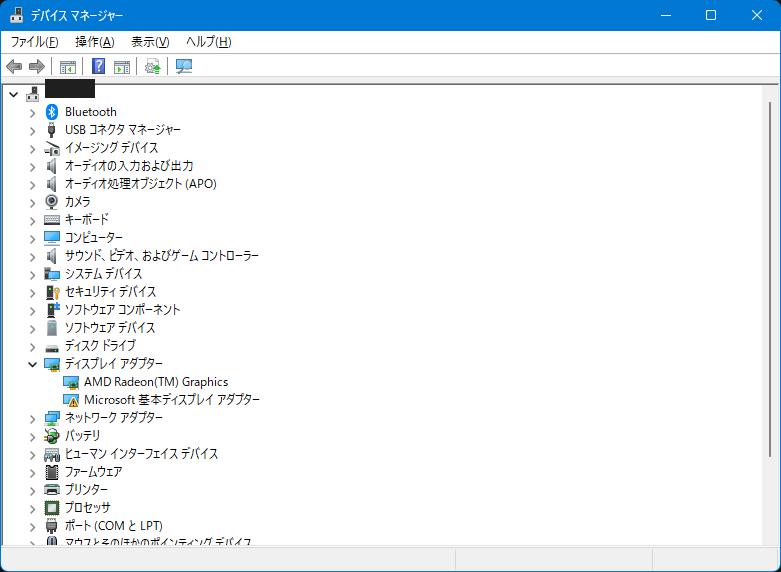The image size is (781, 572).
Task: Select the ポート (COM と LPT) label
Action: click(x=114, y=526)
